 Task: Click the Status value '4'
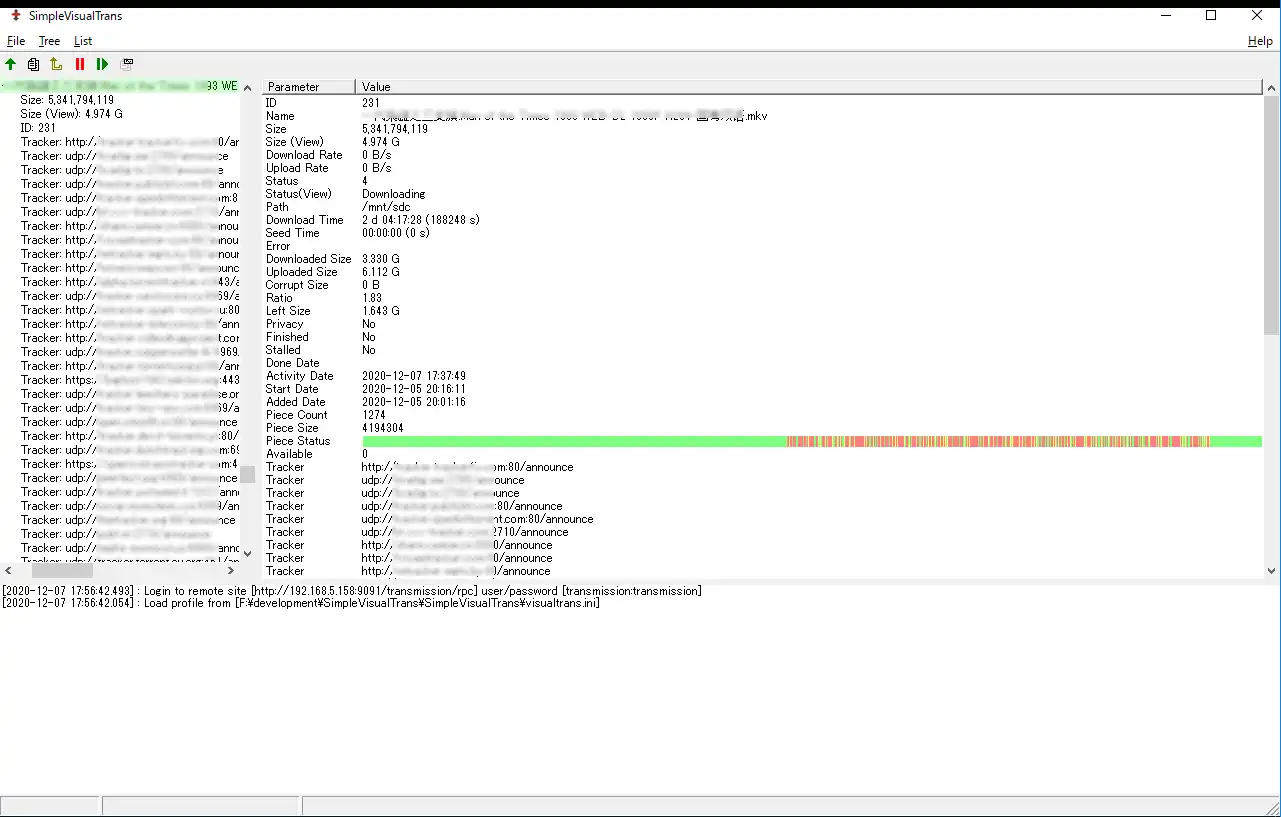(x=366, y=181)
